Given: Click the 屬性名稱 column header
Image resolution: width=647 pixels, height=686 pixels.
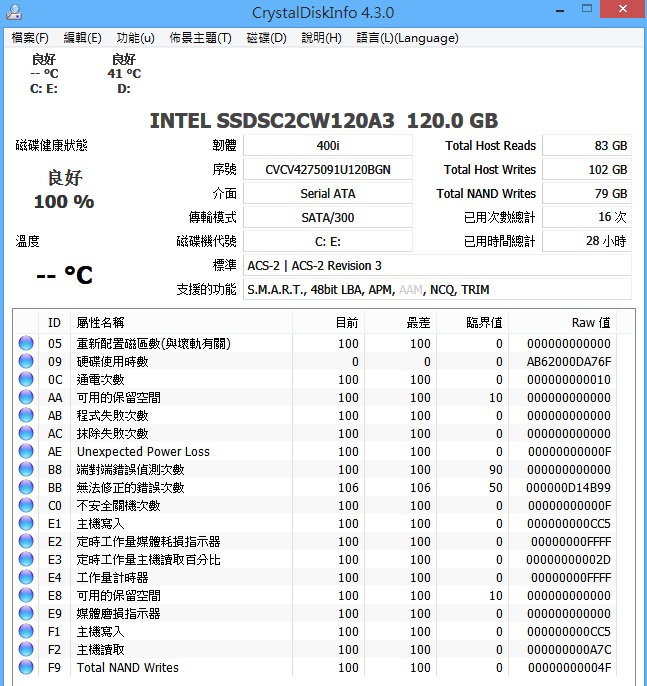Looking at the screenshot, I should tap(182, 322).
